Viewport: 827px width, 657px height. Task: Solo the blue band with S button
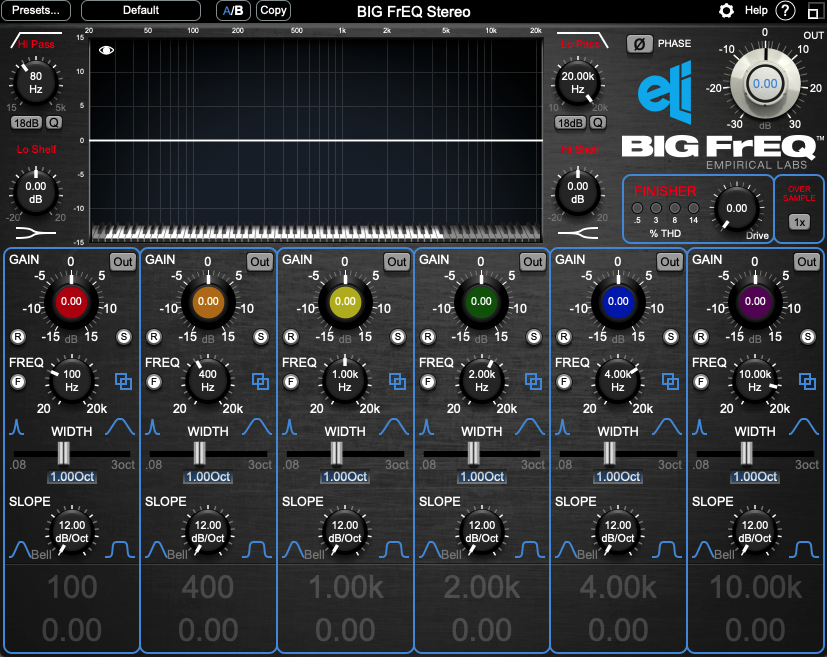(x=671, y=337)
